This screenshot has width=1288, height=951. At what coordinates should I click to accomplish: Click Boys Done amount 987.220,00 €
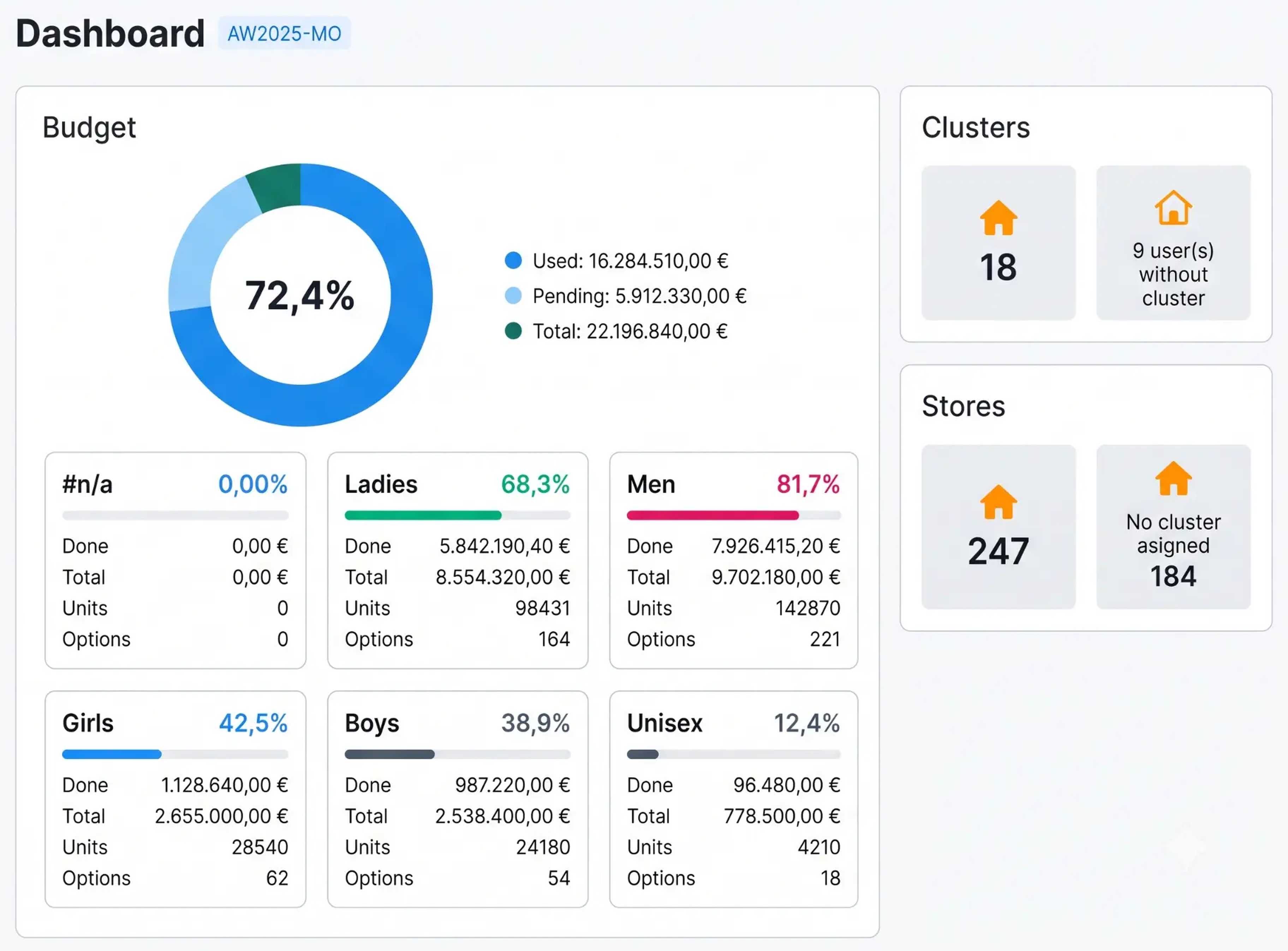coord(512,785)
